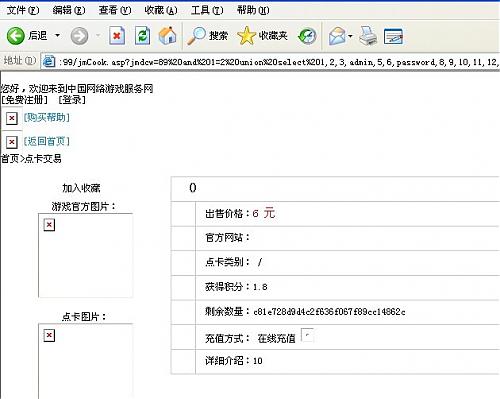
Task: Click the 首页>点卡交易 breadcrumb text
Action: [x=31, y=159]
